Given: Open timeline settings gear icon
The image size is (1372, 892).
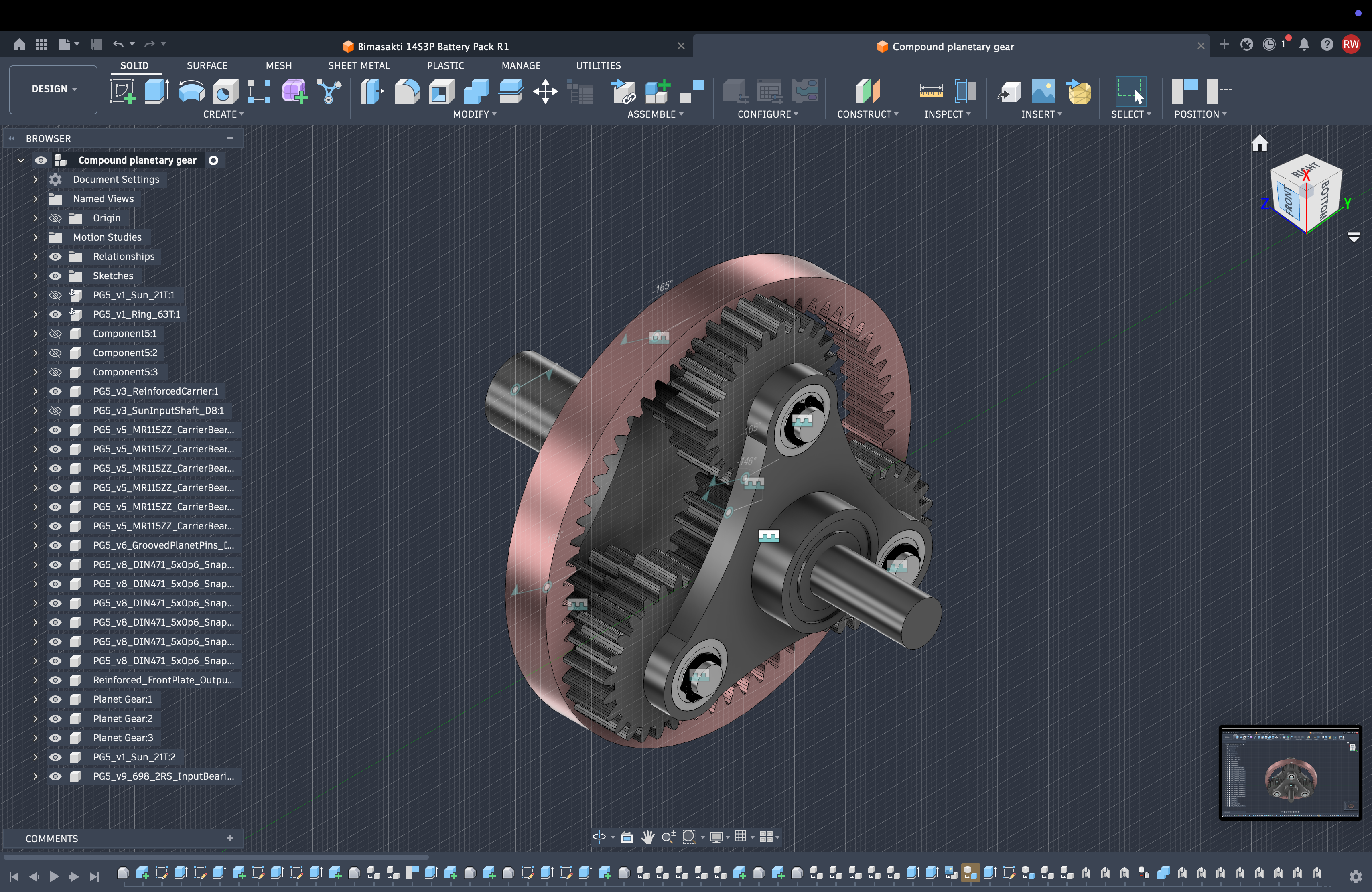Looking at the screenshot, I should click(1356, 876).
